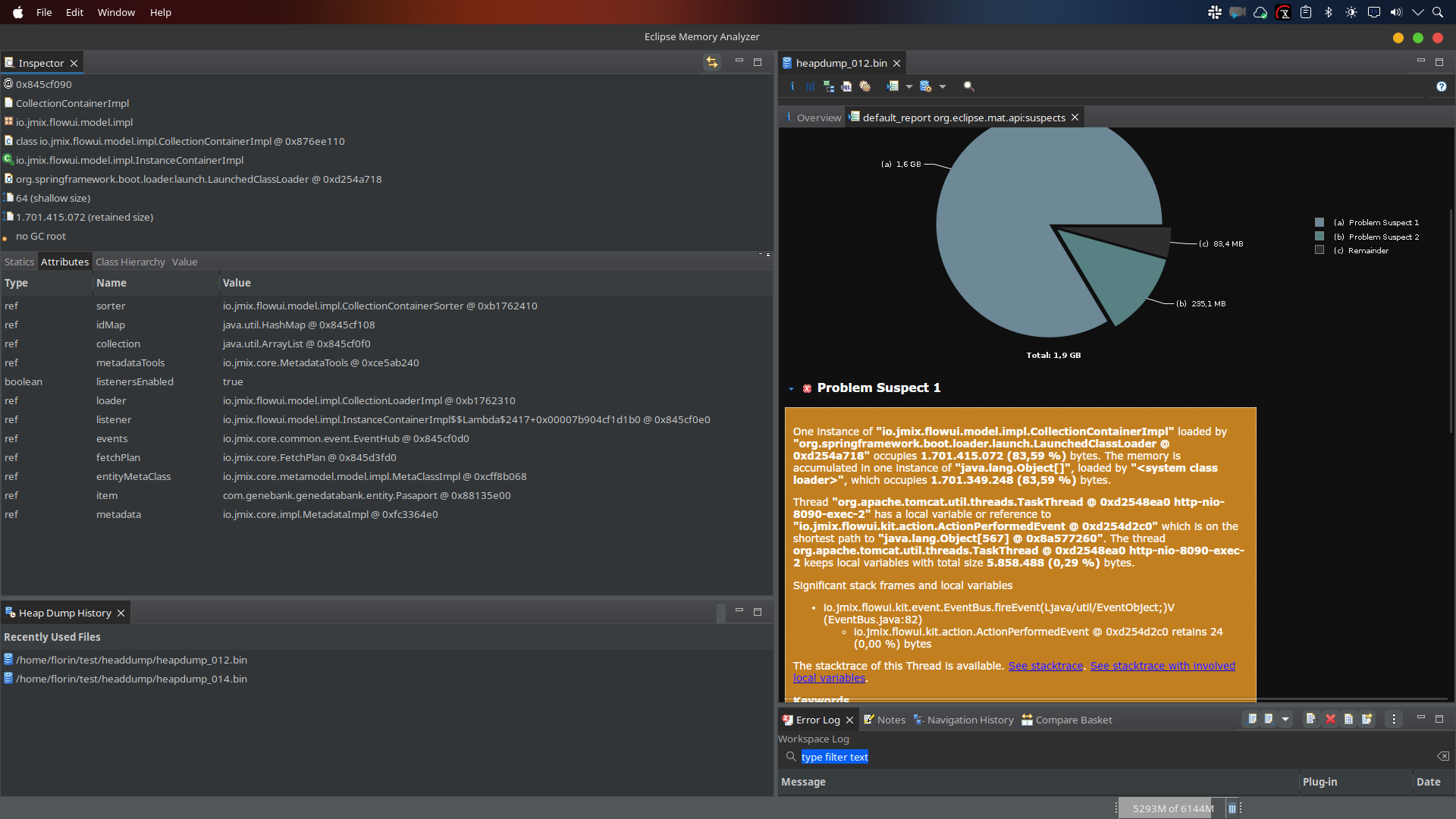Minimize the Inspector panel
The image size is (1456, 819).
coord(739,61)
